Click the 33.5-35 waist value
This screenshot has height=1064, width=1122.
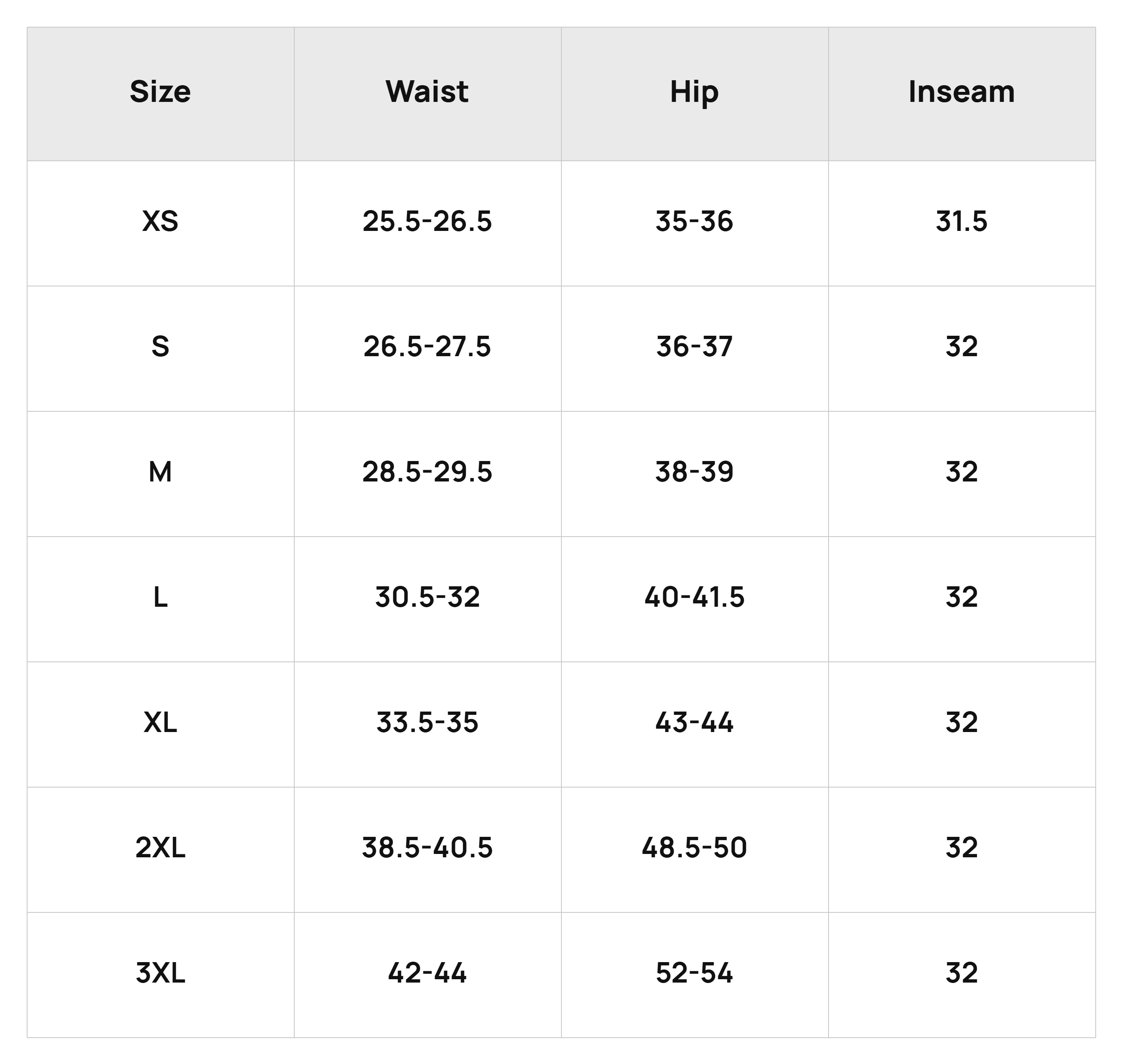coord(427,722)
